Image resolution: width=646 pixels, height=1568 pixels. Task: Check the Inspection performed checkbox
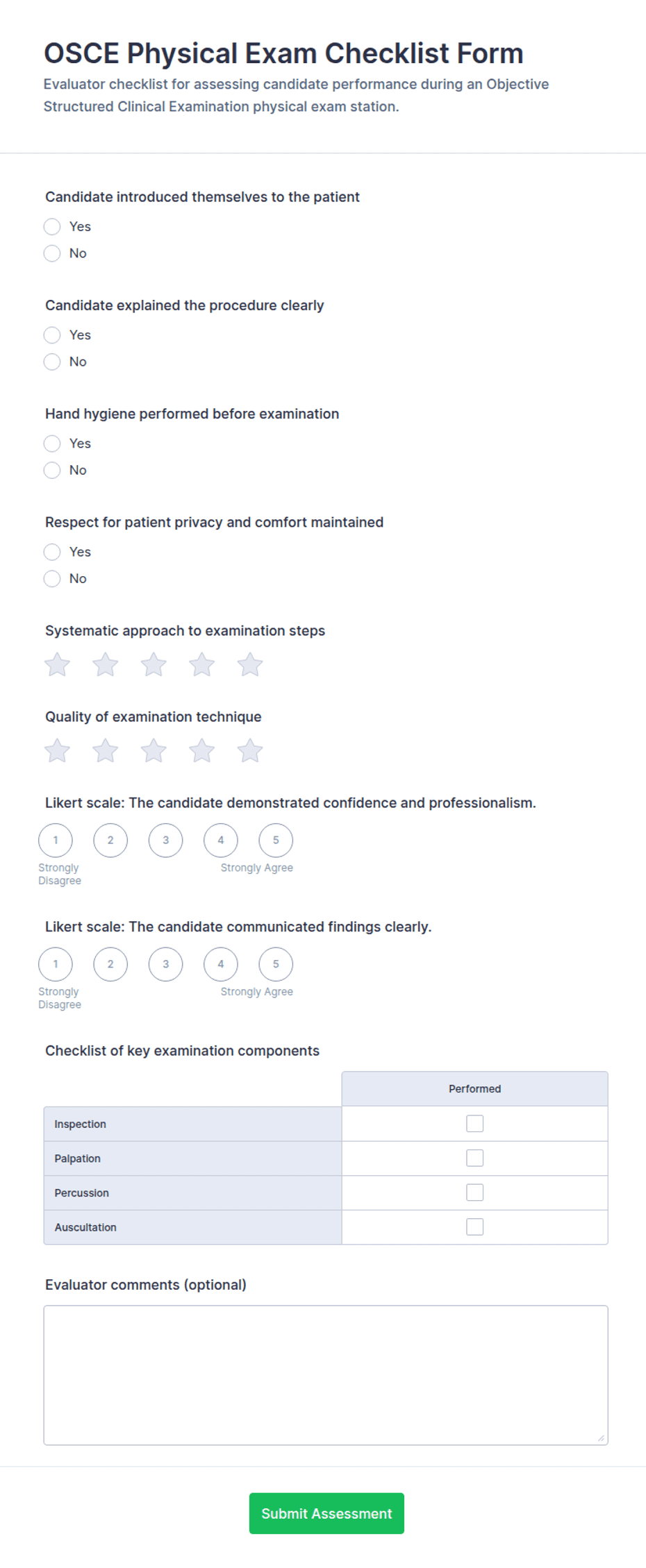(474, 1123)
